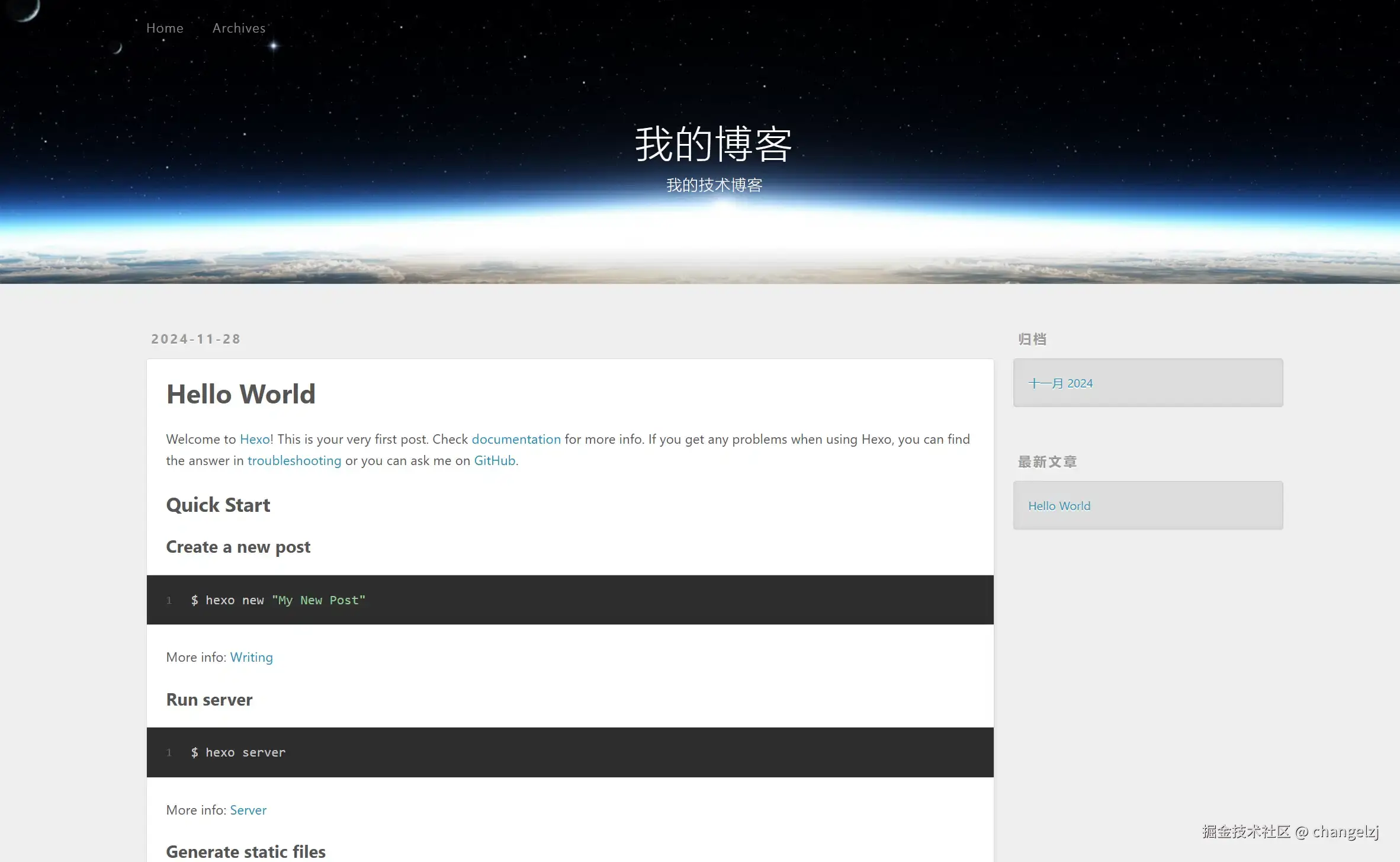The width and height of the screenshot is (1400, 862).
Task: Click the 我的博客 site title
Action: tap(713, 144)
